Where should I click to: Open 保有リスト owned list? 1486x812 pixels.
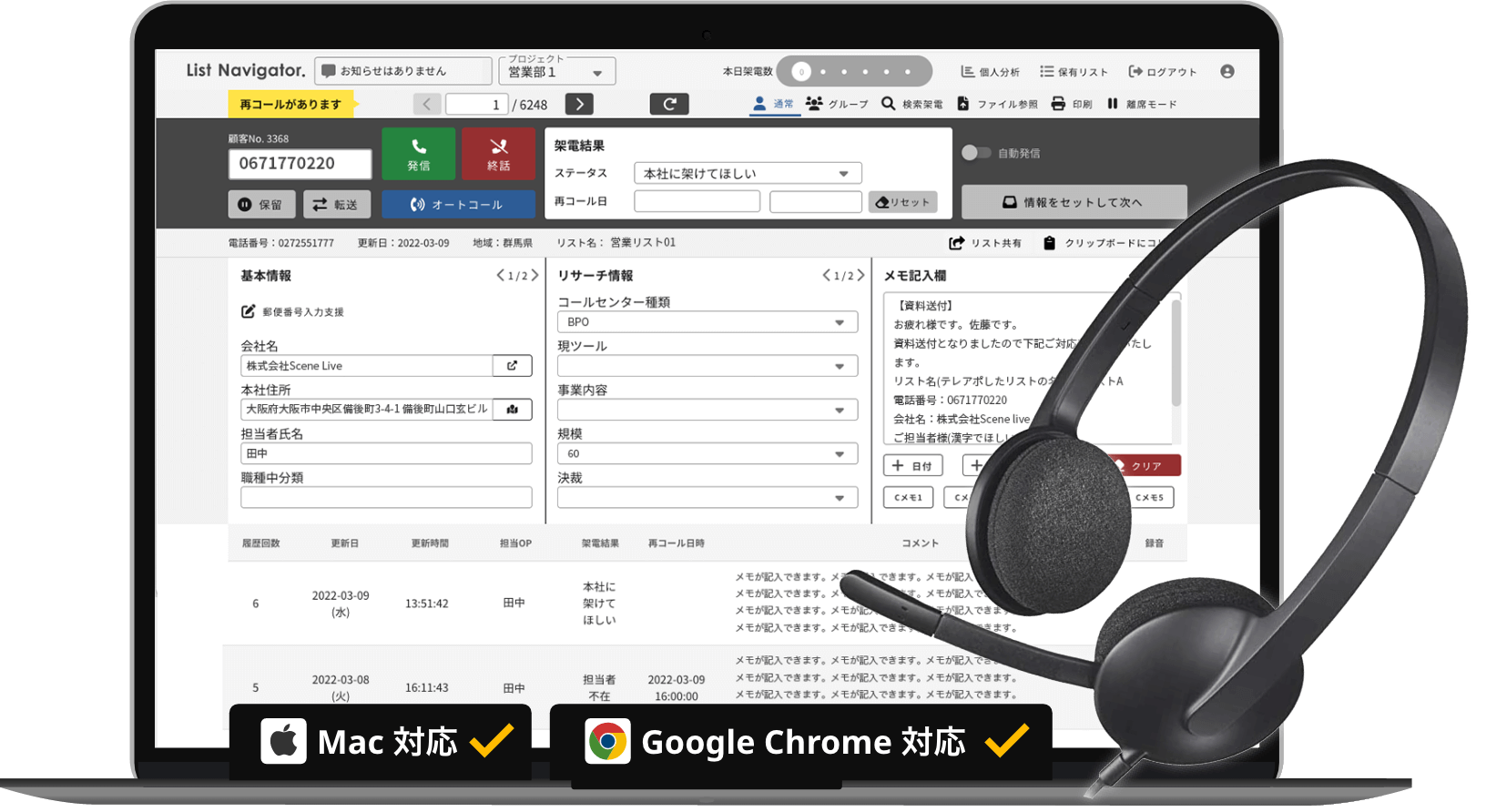tap(1074, 72)
